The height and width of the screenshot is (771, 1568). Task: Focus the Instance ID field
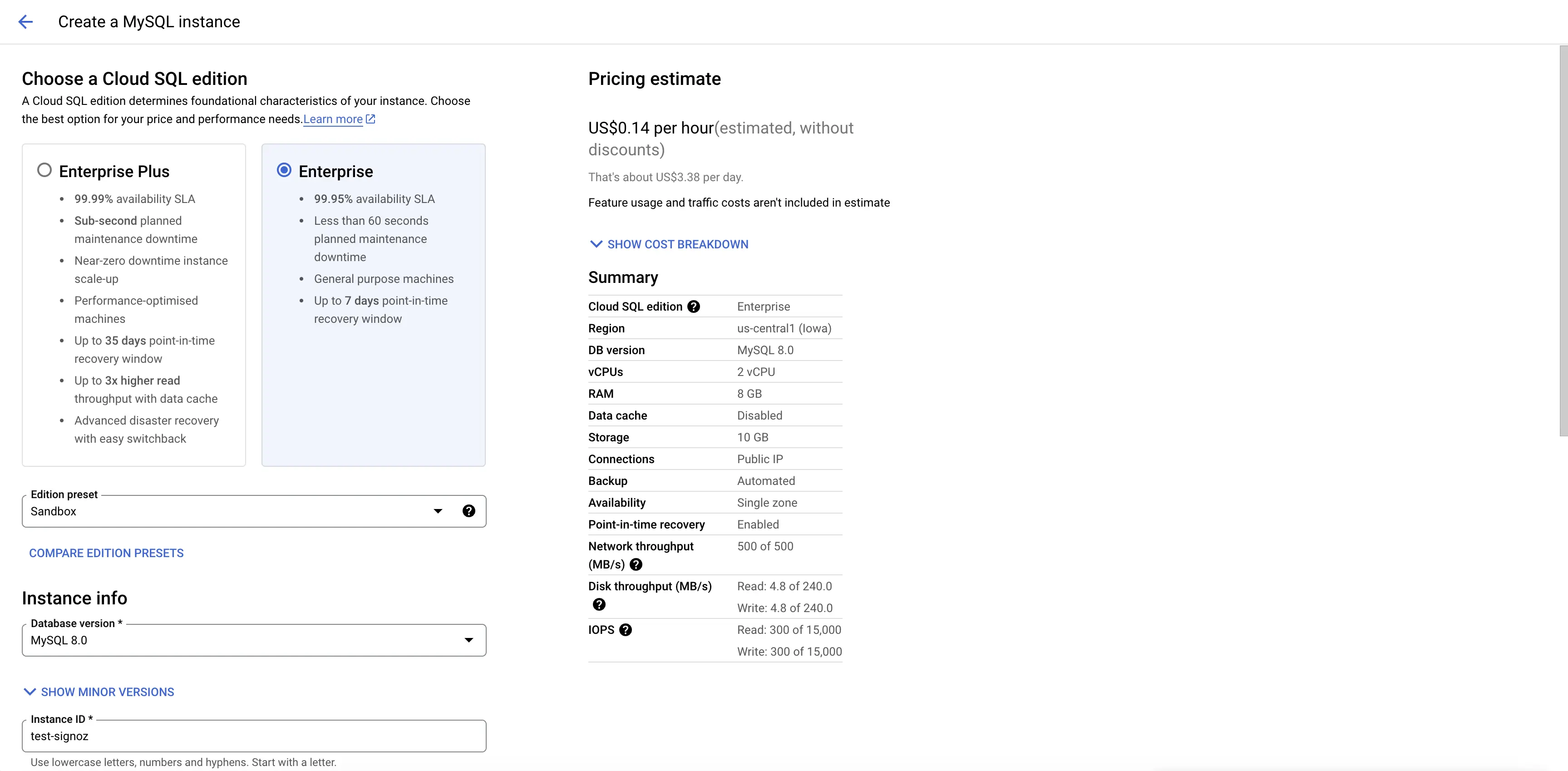pos(254,736)
